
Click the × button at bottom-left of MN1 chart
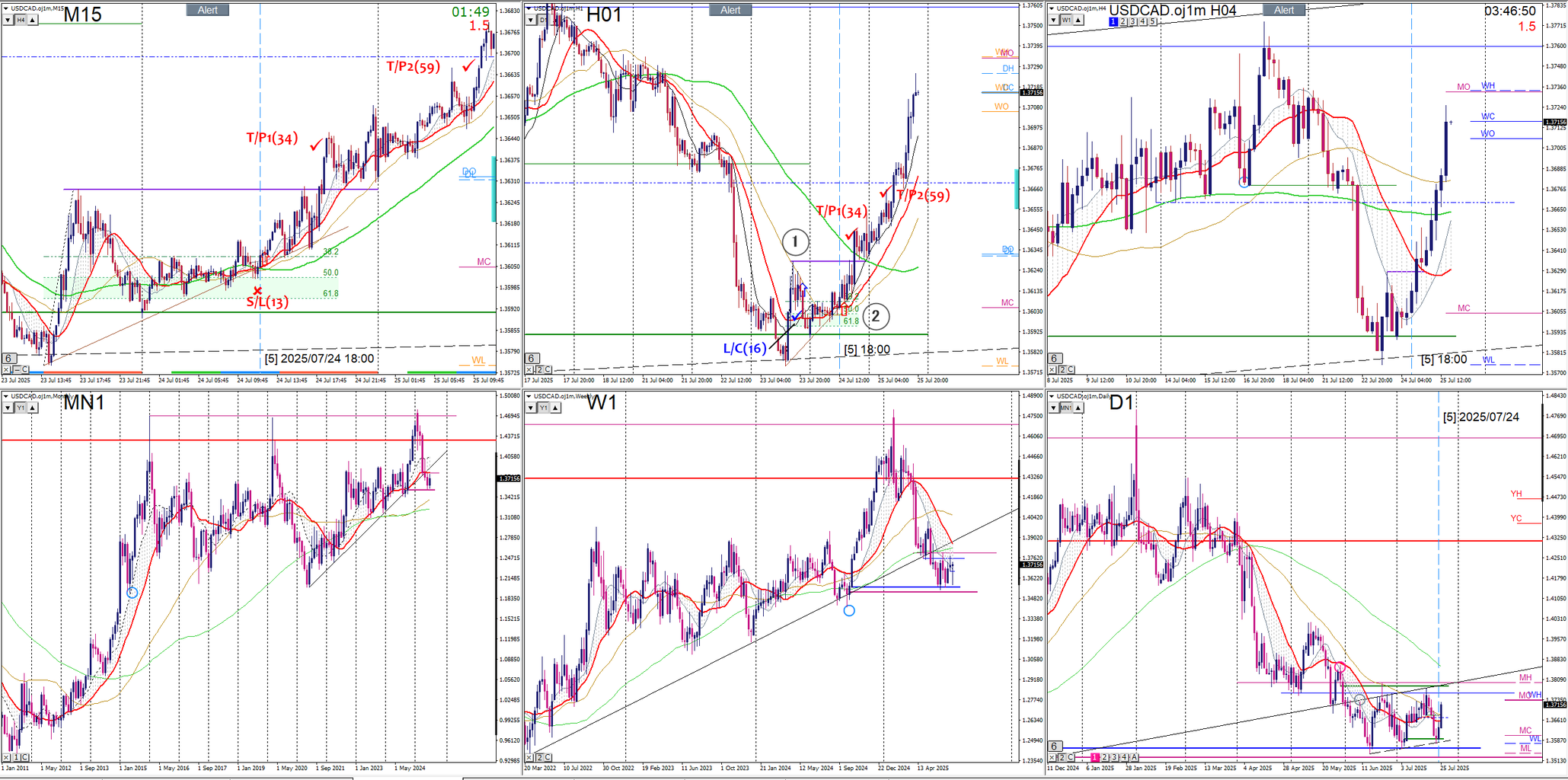click(x=7, y=757)
